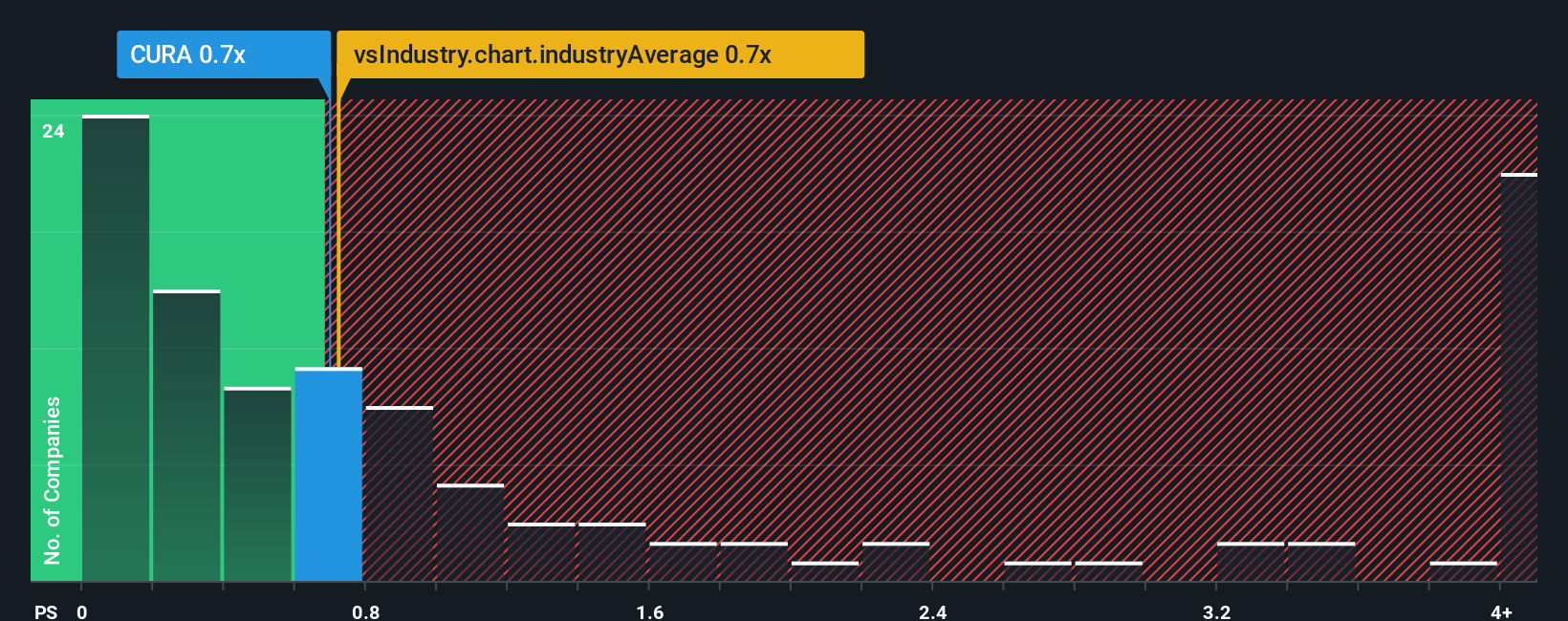
Task: Click the '0' x-axis tick label
Action: 82,611
